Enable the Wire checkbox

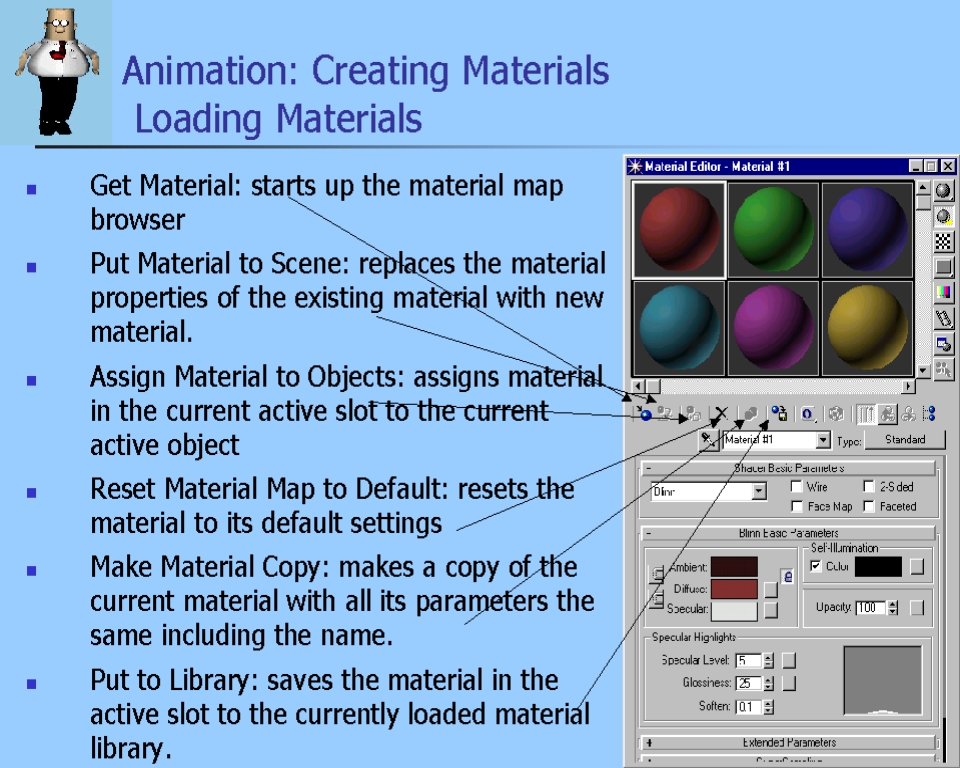[796, 487]
